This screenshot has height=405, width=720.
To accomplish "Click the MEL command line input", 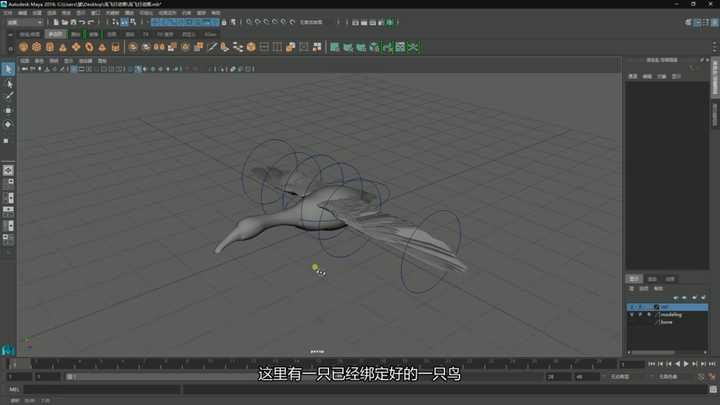I will pos(101,389).
